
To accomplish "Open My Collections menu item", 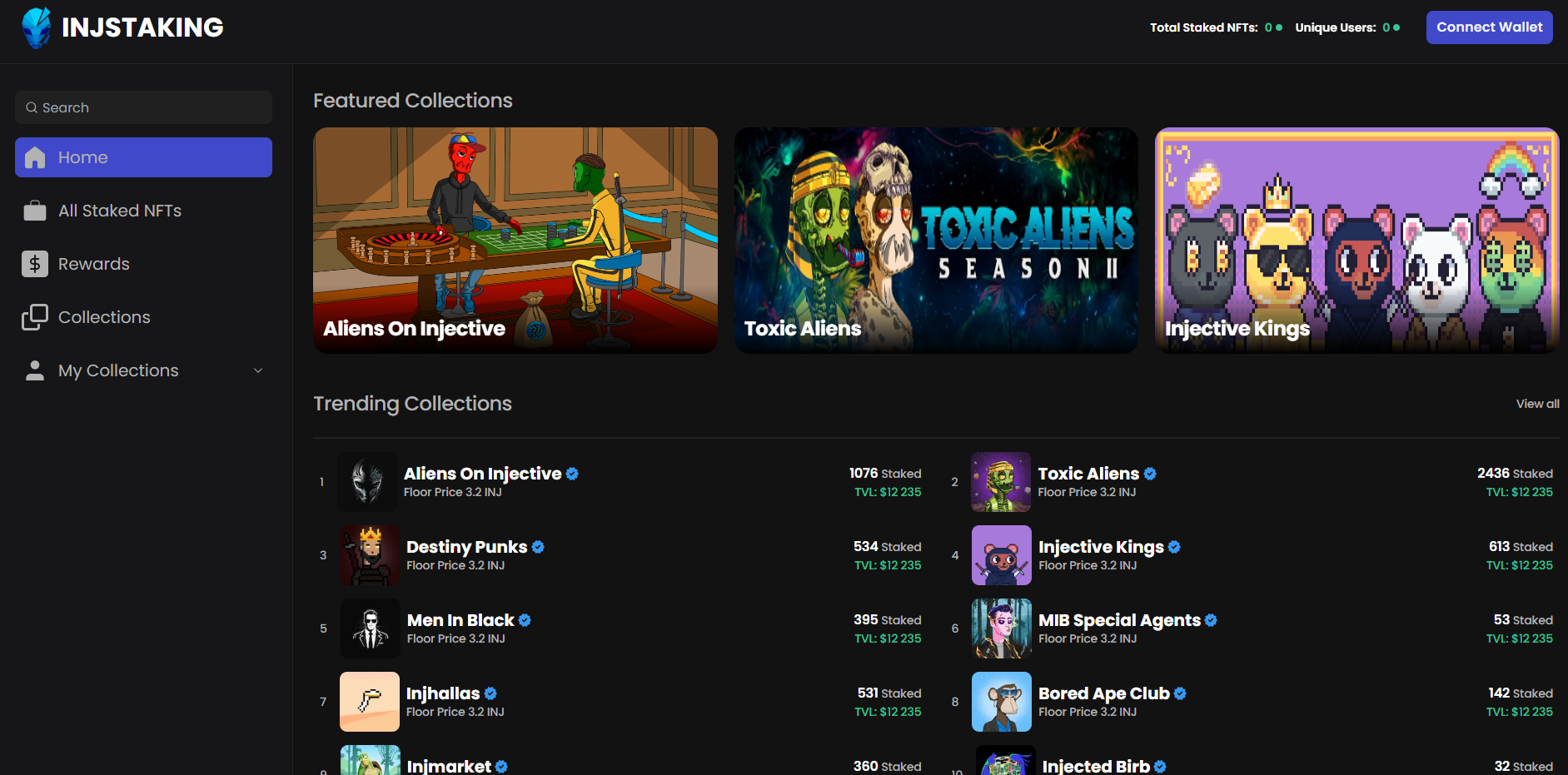I will [143, 370].
